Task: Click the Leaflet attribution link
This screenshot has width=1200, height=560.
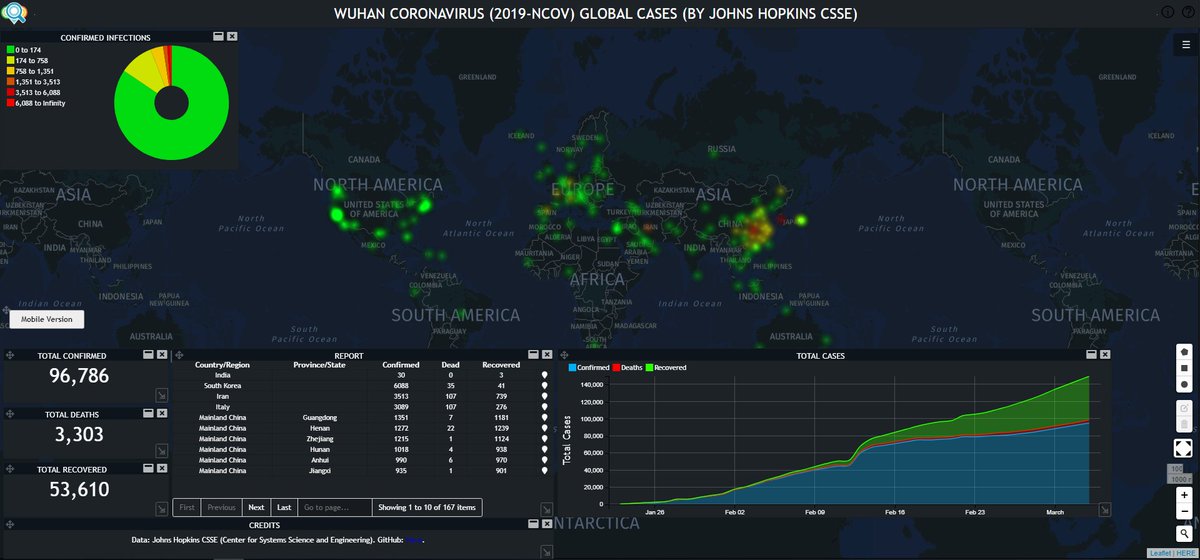Action: 1161,553
